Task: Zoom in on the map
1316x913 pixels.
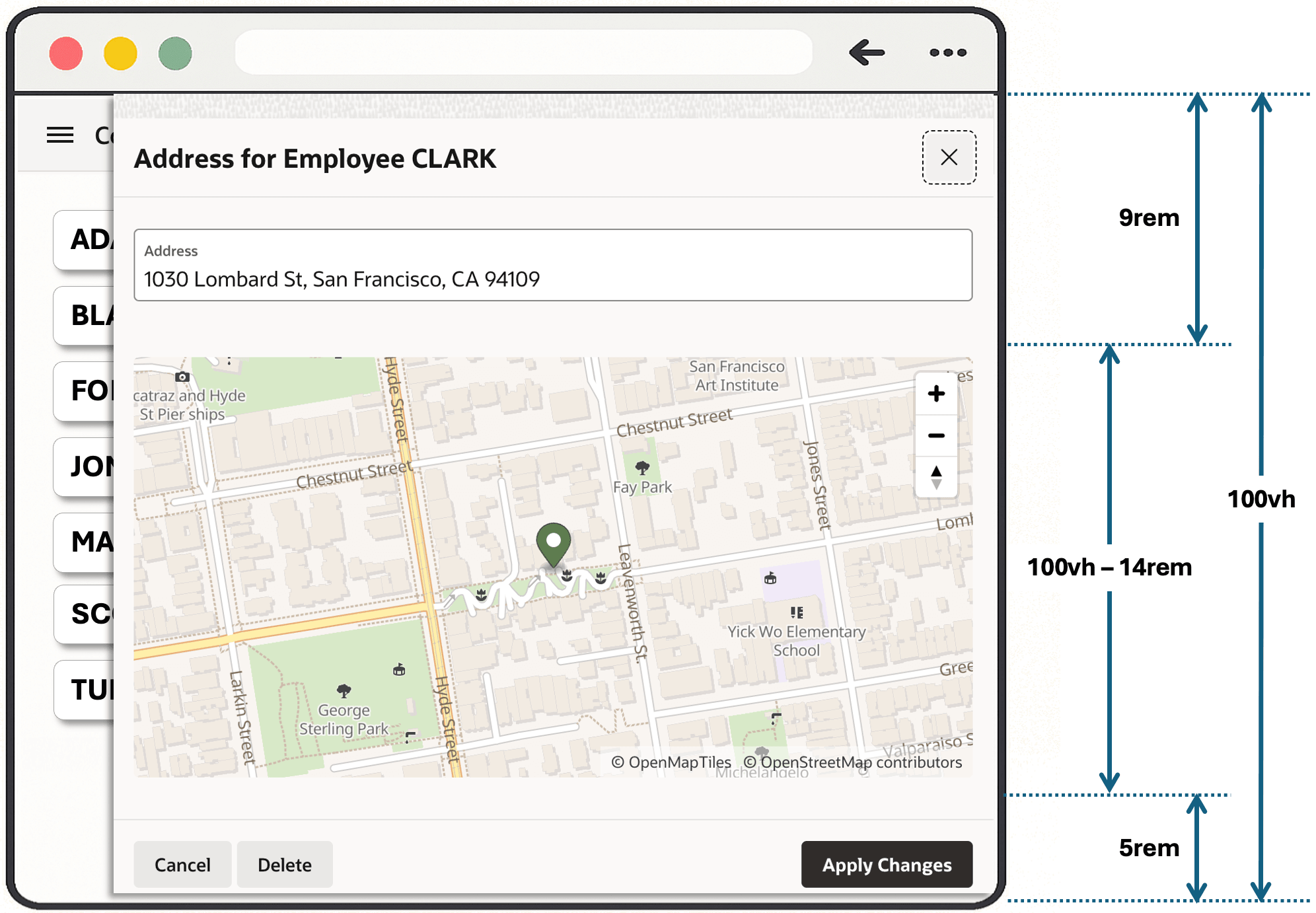Action: coord(936,394)
